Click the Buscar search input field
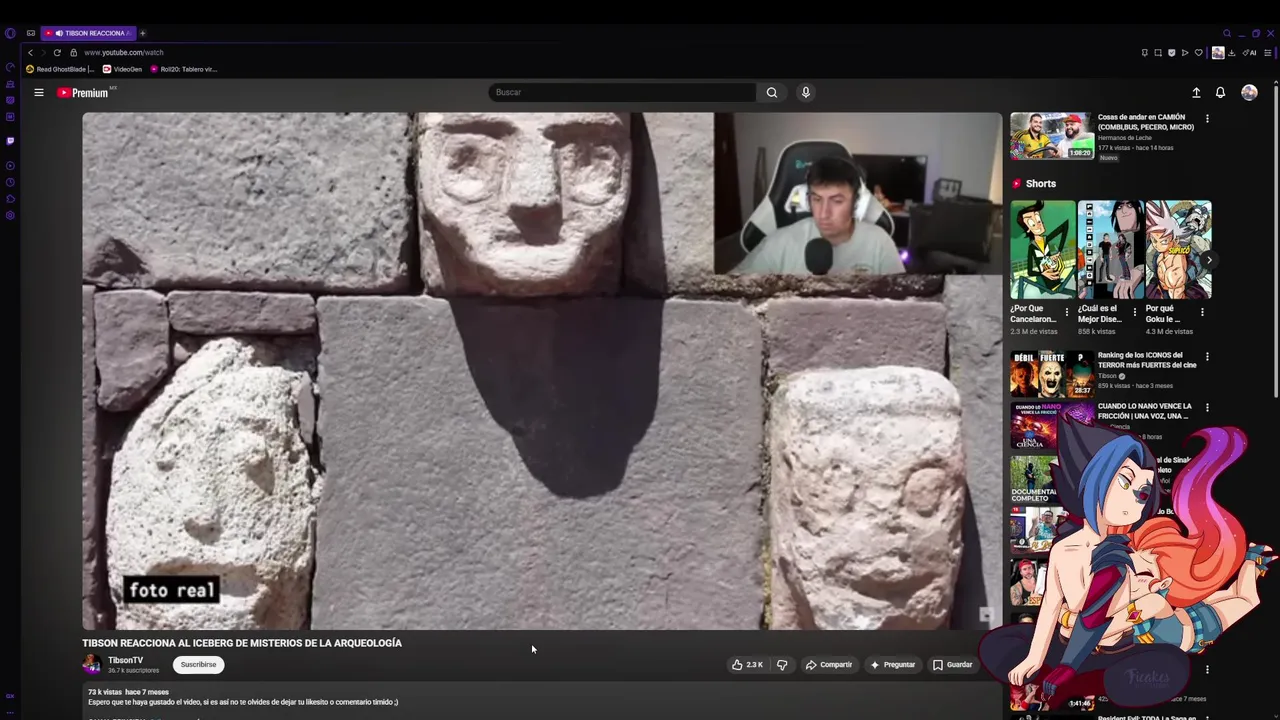 622,92
